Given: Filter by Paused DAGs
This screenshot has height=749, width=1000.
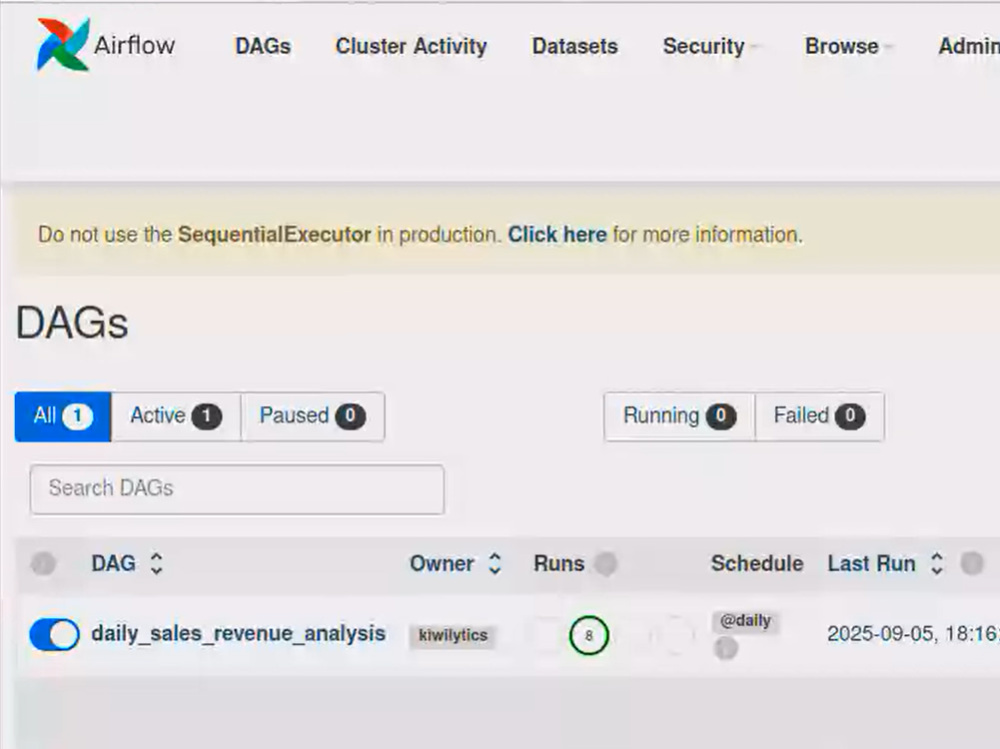Looking at the screenshot, I should click(312, 416).
